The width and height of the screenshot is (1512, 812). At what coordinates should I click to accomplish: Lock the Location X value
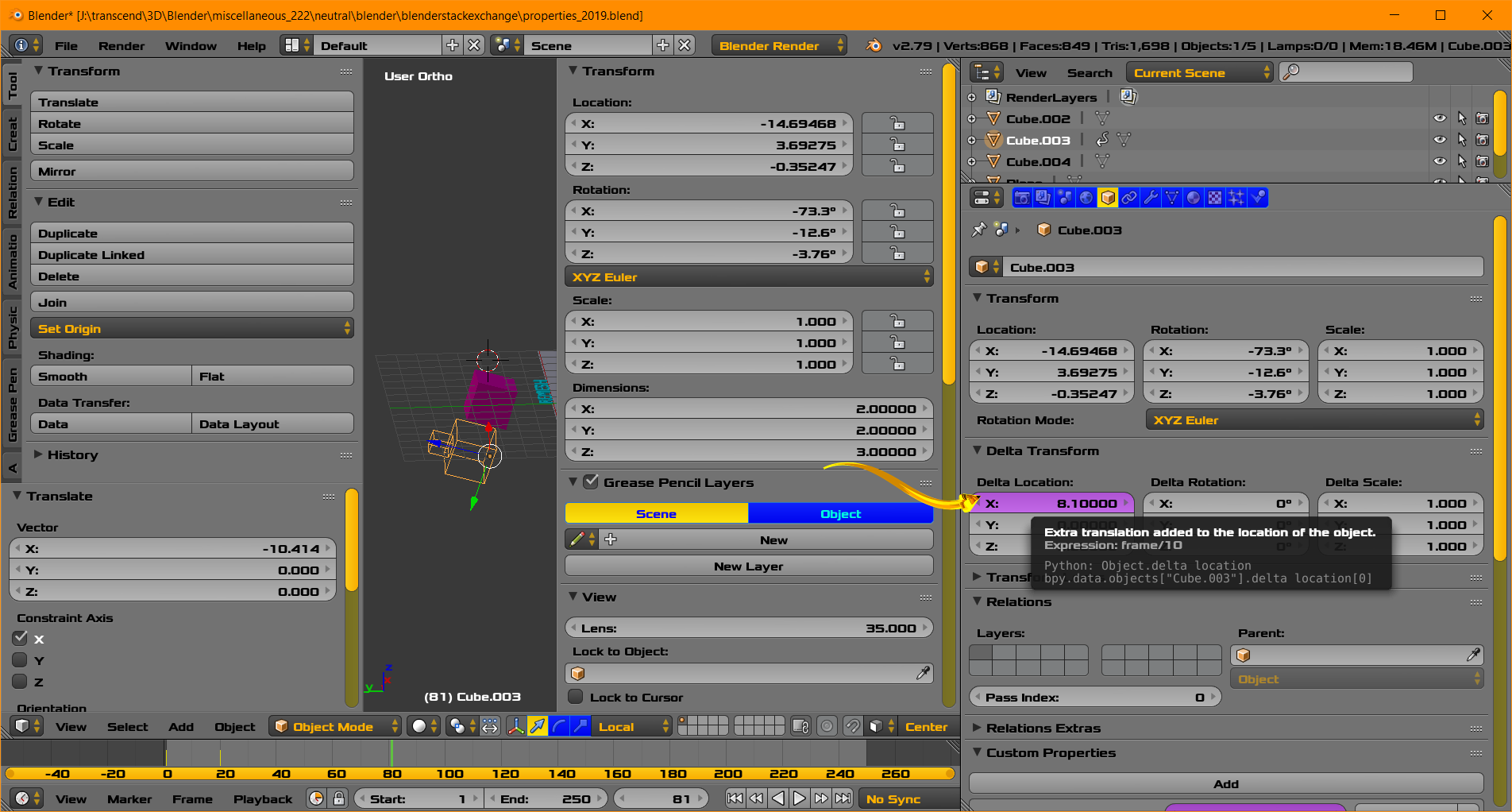897,123
